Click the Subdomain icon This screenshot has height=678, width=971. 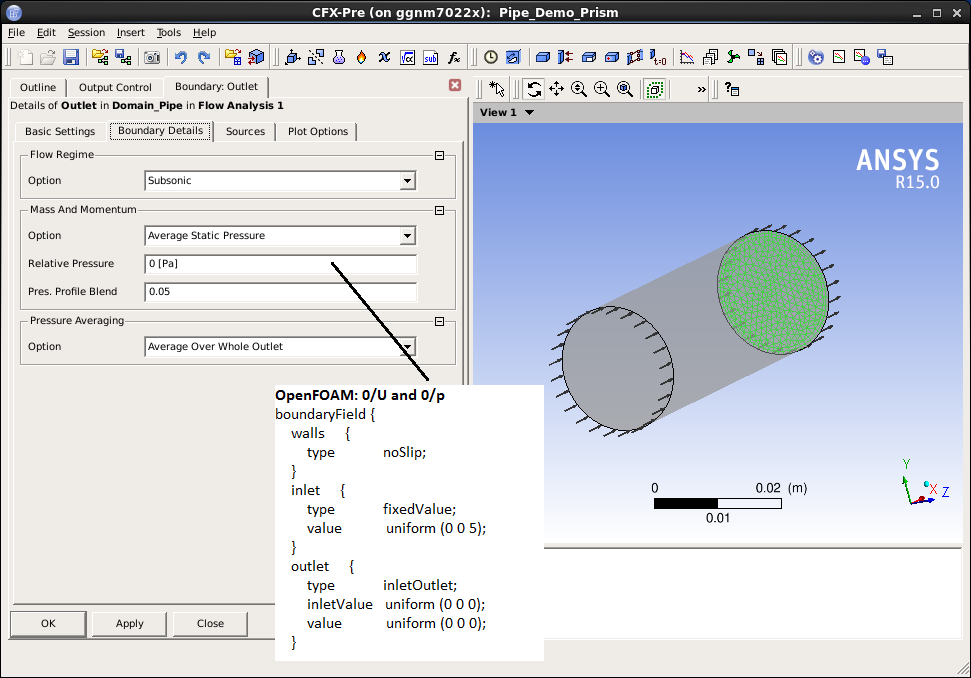[588, 58]
